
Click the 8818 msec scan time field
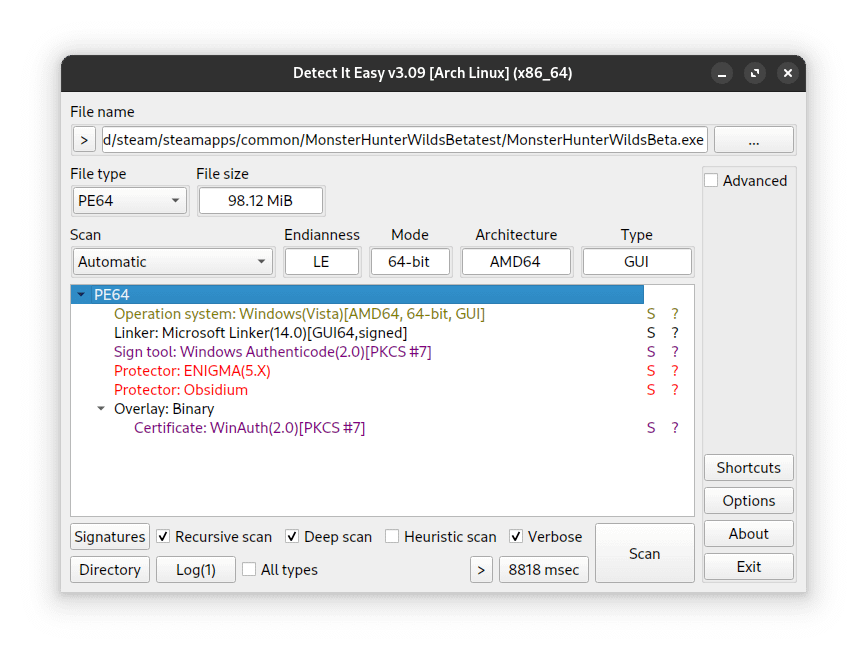[x=544, y=570]
